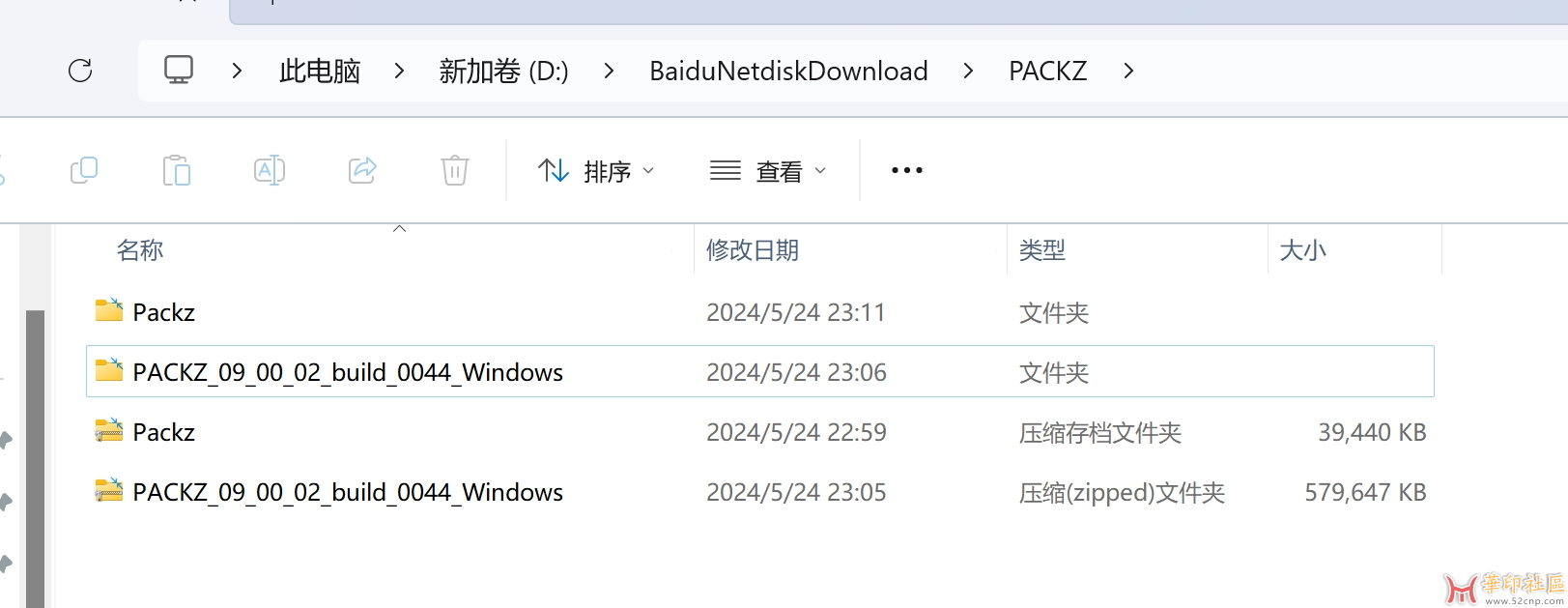Click the date 2024/5/24 23:11

point(796,312)
